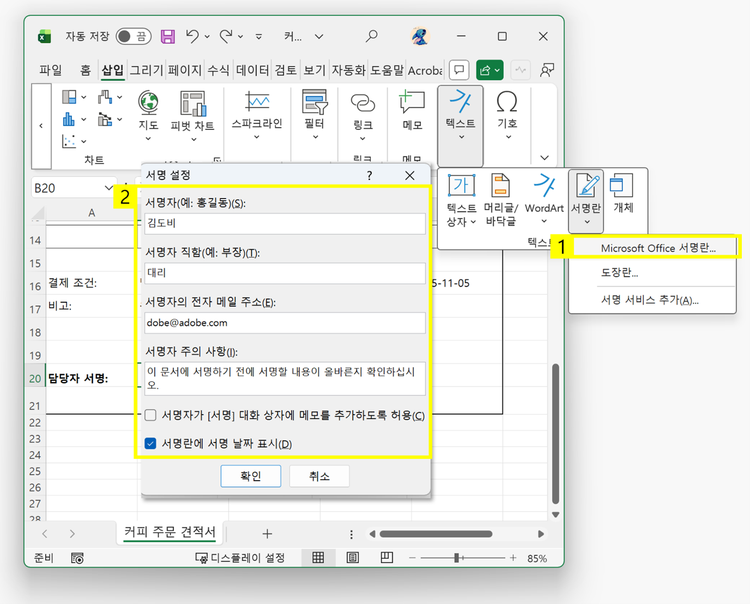Viewport: 750px width, 604px height.
Task: Click the vertical scrollbar thumb
Action: [555, 433]
